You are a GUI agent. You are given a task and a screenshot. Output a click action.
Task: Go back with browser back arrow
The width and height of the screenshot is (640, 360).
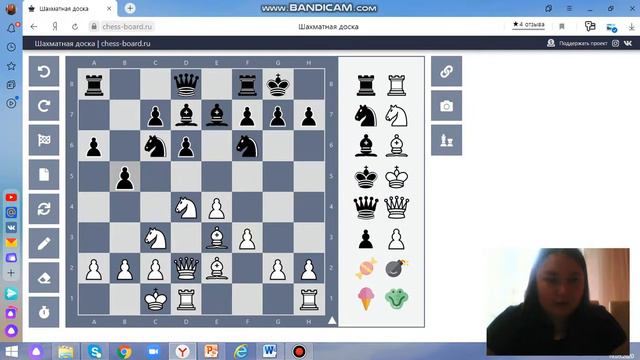pos(33,27)
